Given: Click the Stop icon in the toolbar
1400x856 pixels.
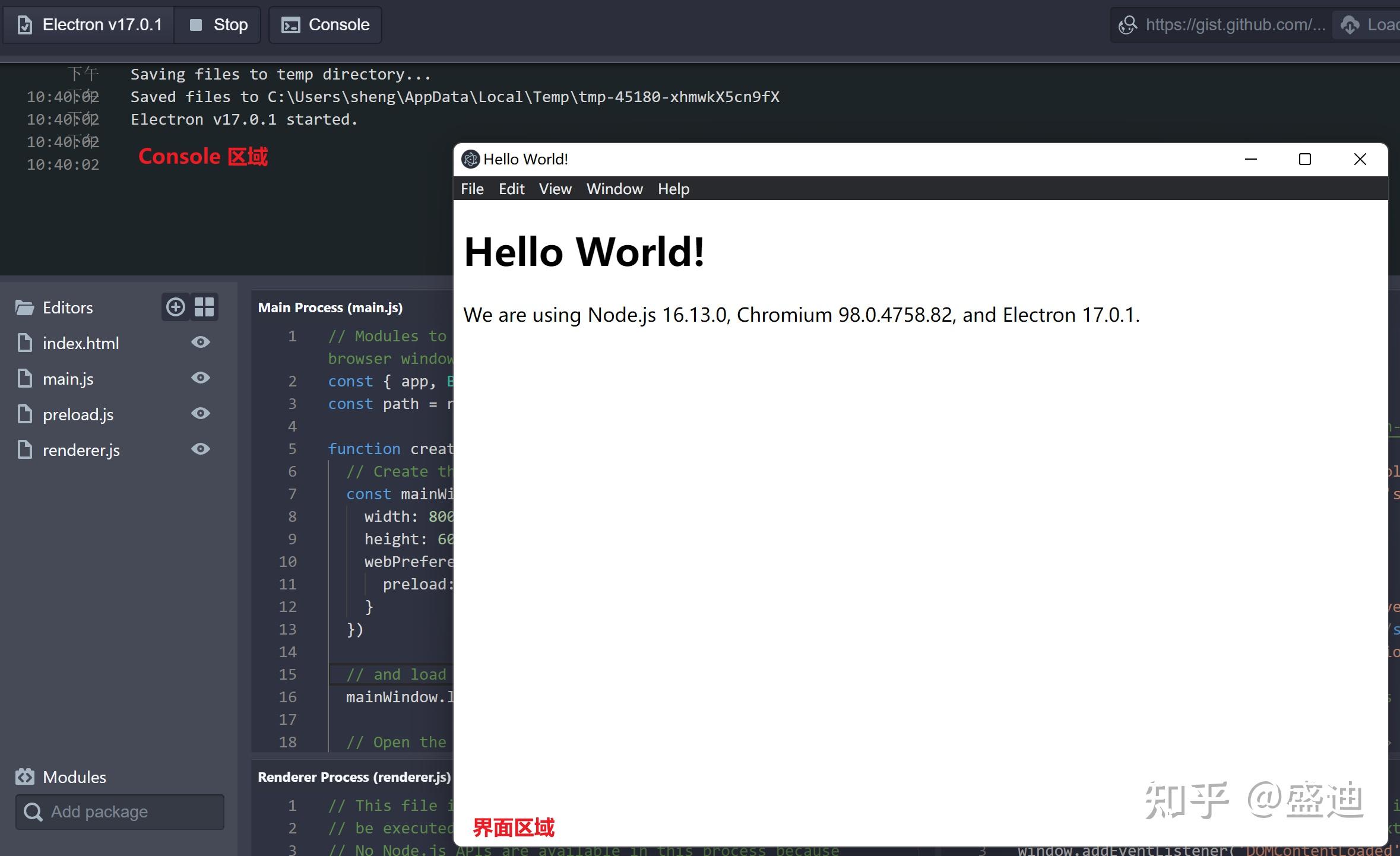Looking at the screenshot, I should 195,24.
